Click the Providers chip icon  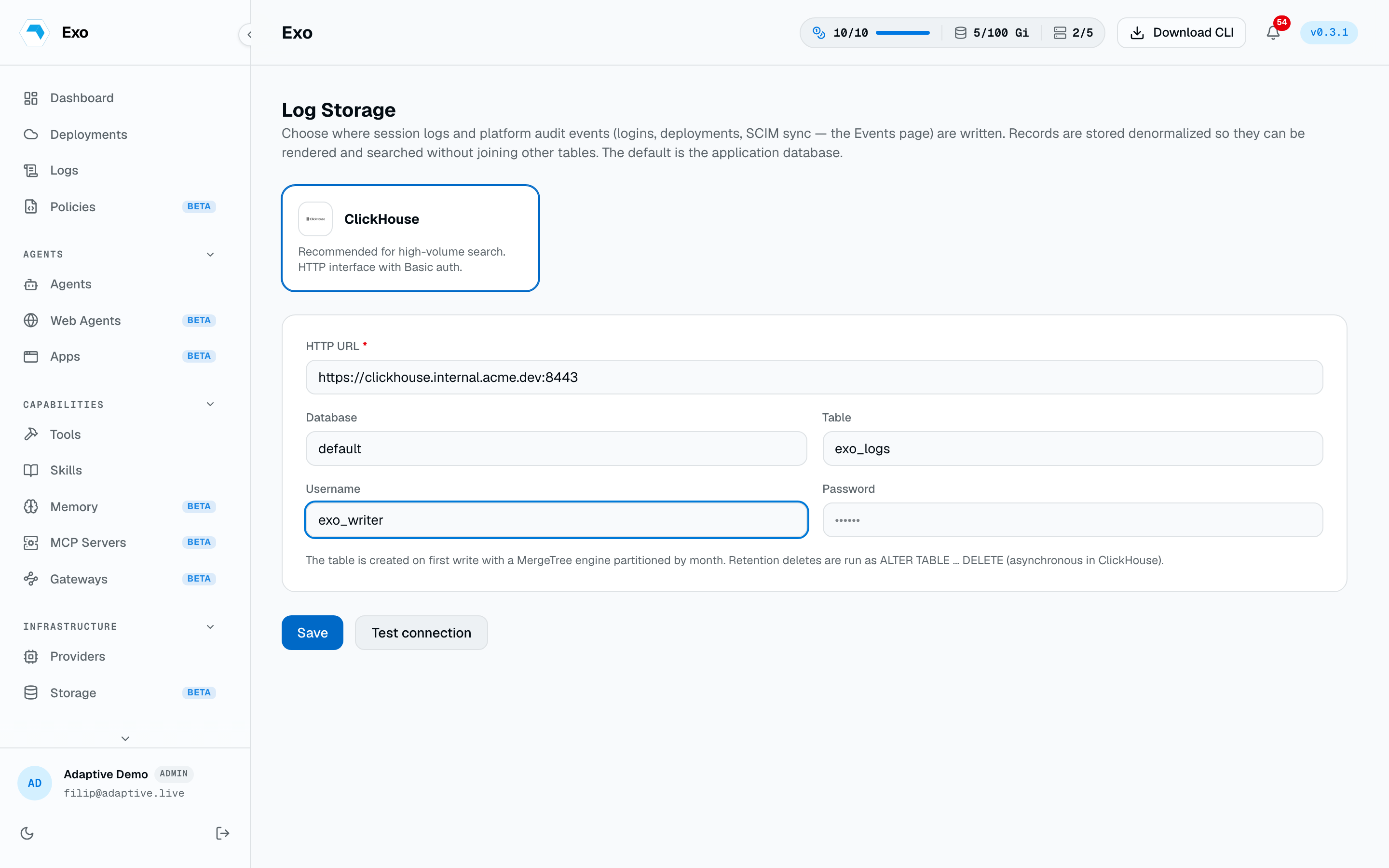31,656
